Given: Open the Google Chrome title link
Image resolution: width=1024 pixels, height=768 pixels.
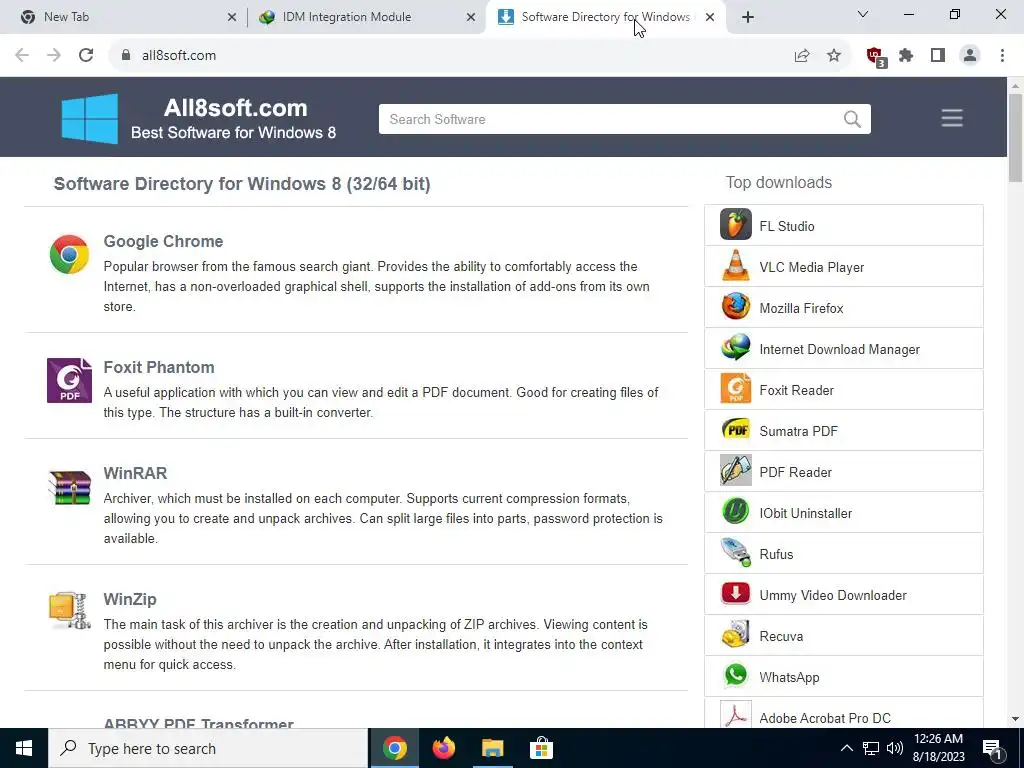Looking at the screenshot, I should tap(163, 241).
